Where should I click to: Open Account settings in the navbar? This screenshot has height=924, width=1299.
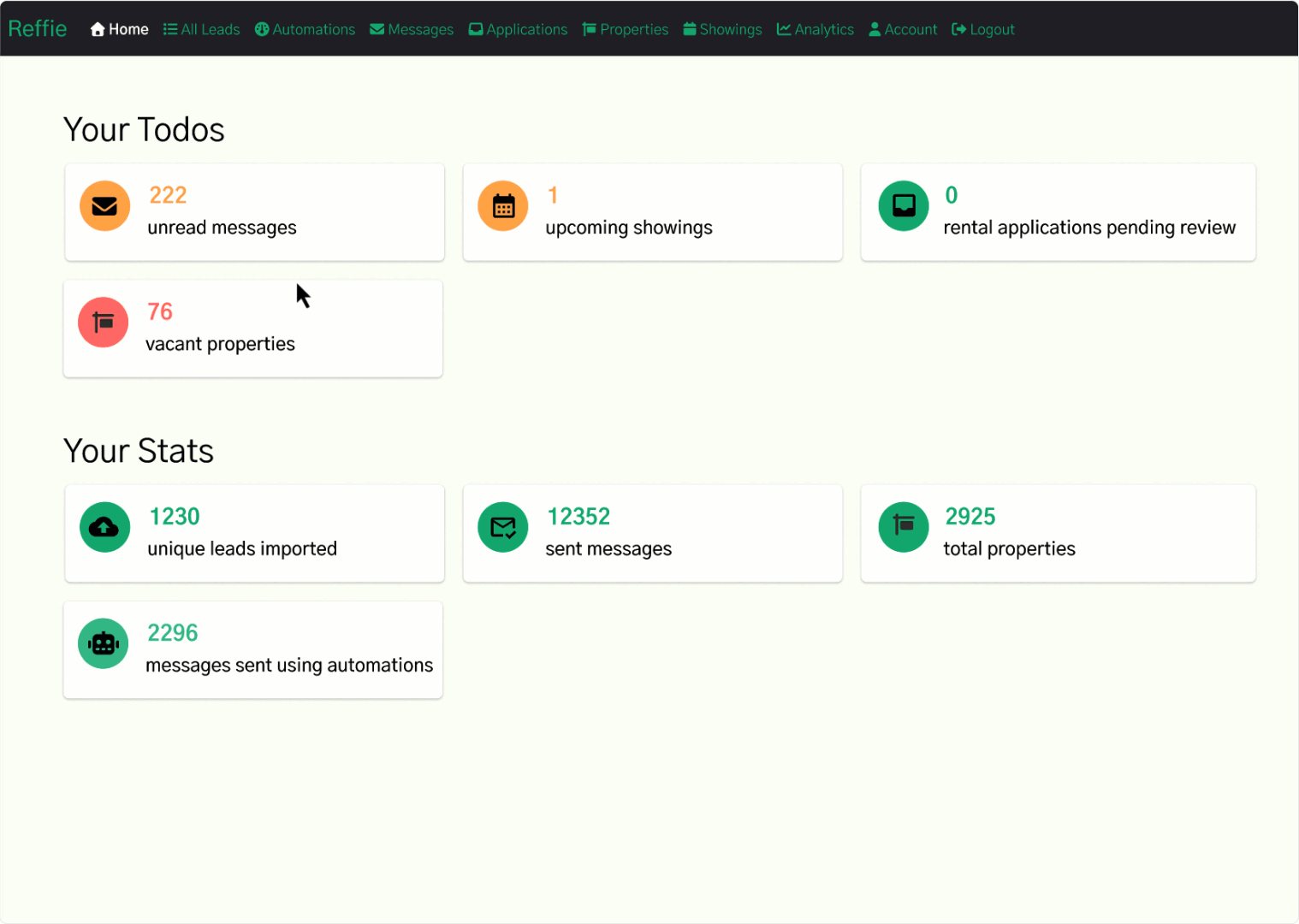coord(903,29)
